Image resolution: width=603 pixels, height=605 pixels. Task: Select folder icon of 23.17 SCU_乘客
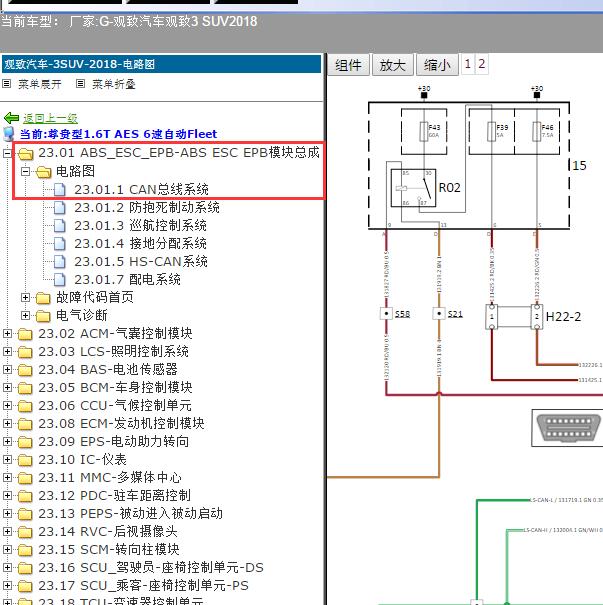(25, 586)
